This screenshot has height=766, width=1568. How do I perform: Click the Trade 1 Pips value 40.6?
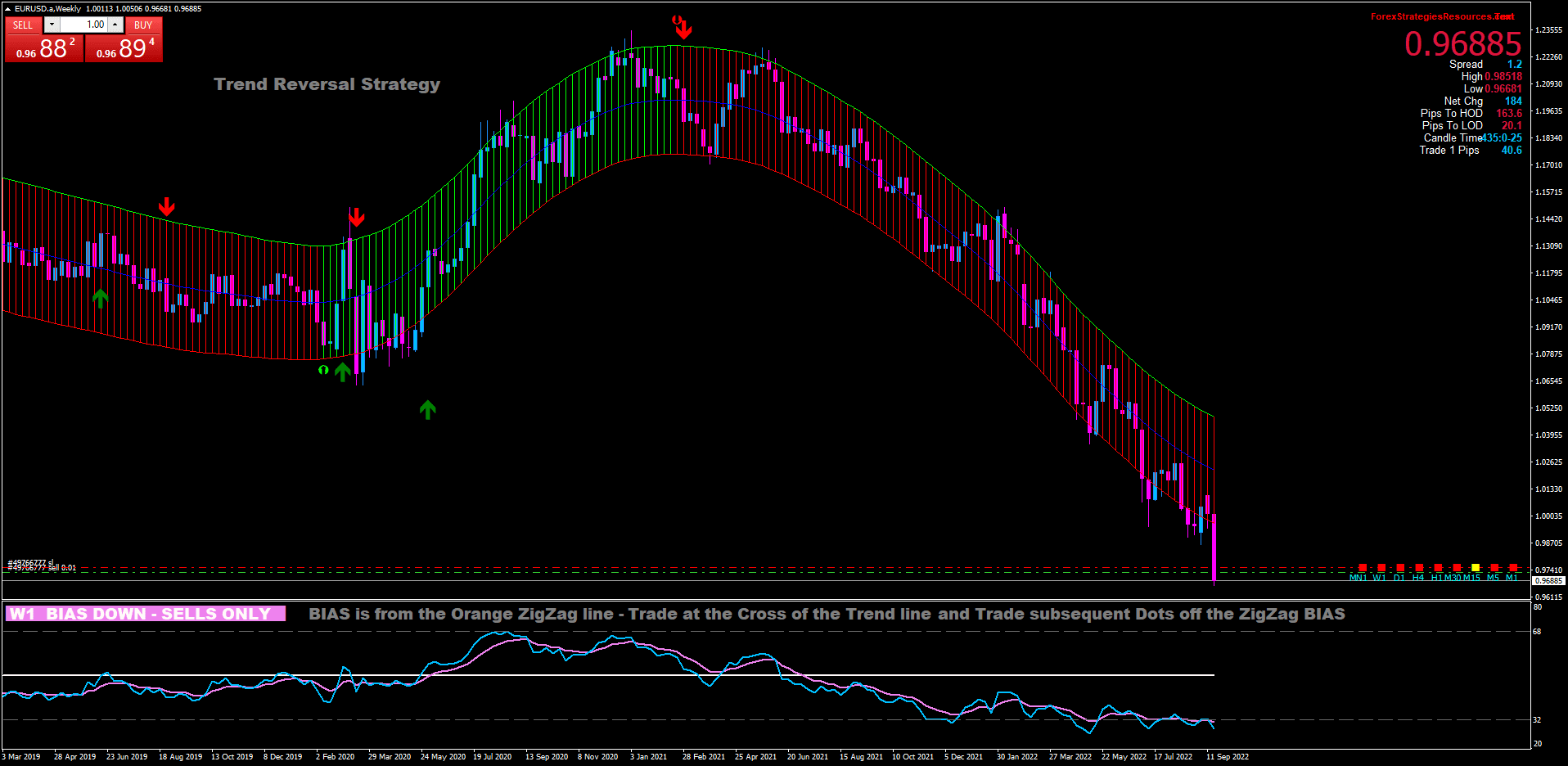coord(1512,150)
